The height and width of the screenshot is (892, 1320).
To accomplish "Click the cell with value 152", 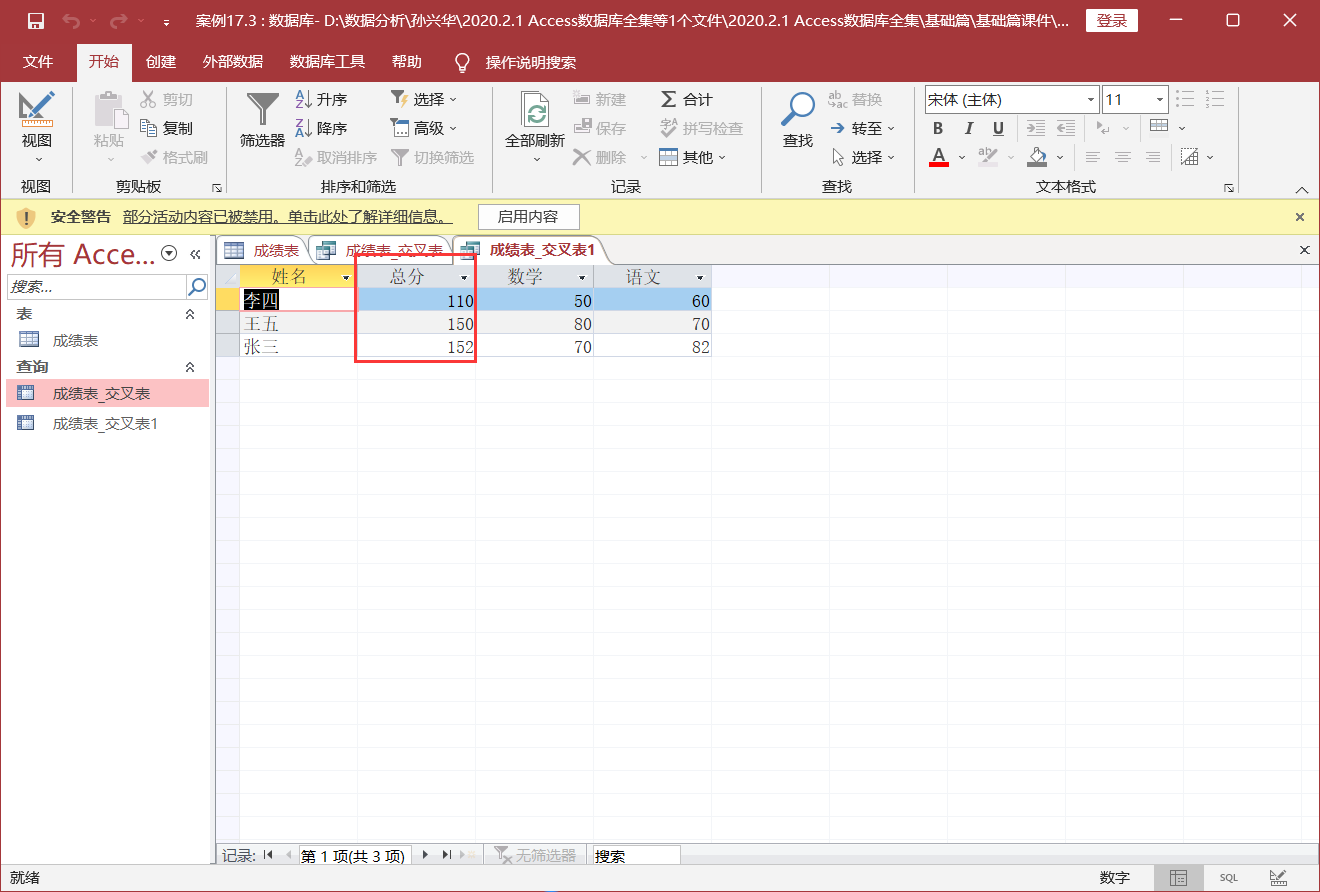I will 416,347.
